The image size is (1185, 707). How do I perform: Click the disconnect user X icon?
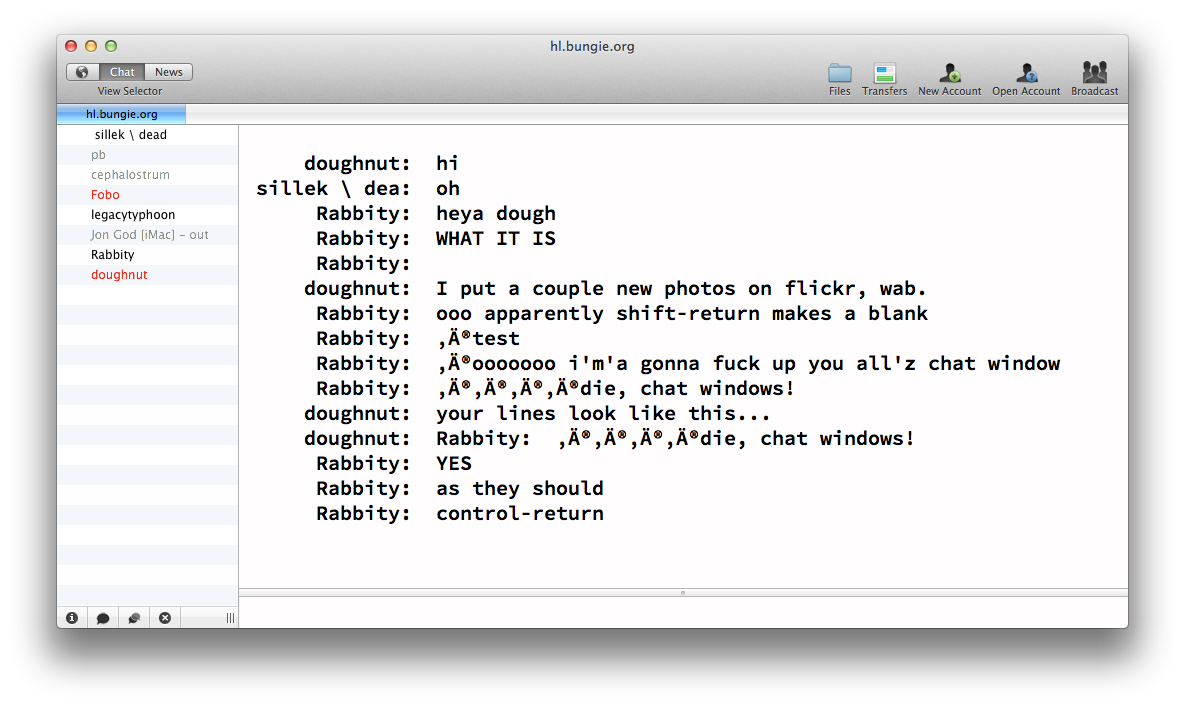[x=165, y=618]
